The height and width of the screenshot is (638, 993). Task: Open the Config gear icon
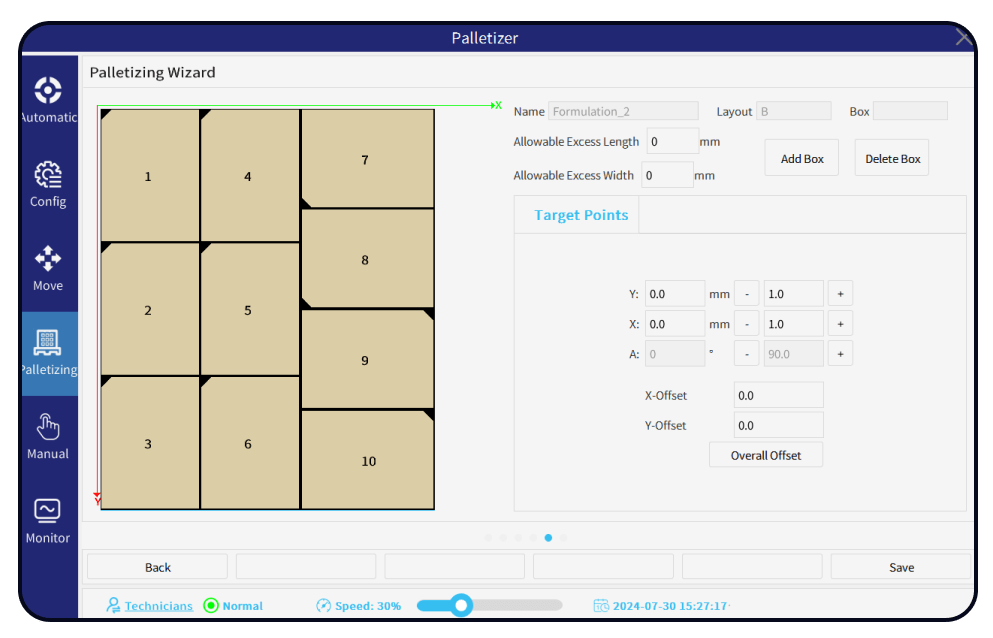point(48,177)
